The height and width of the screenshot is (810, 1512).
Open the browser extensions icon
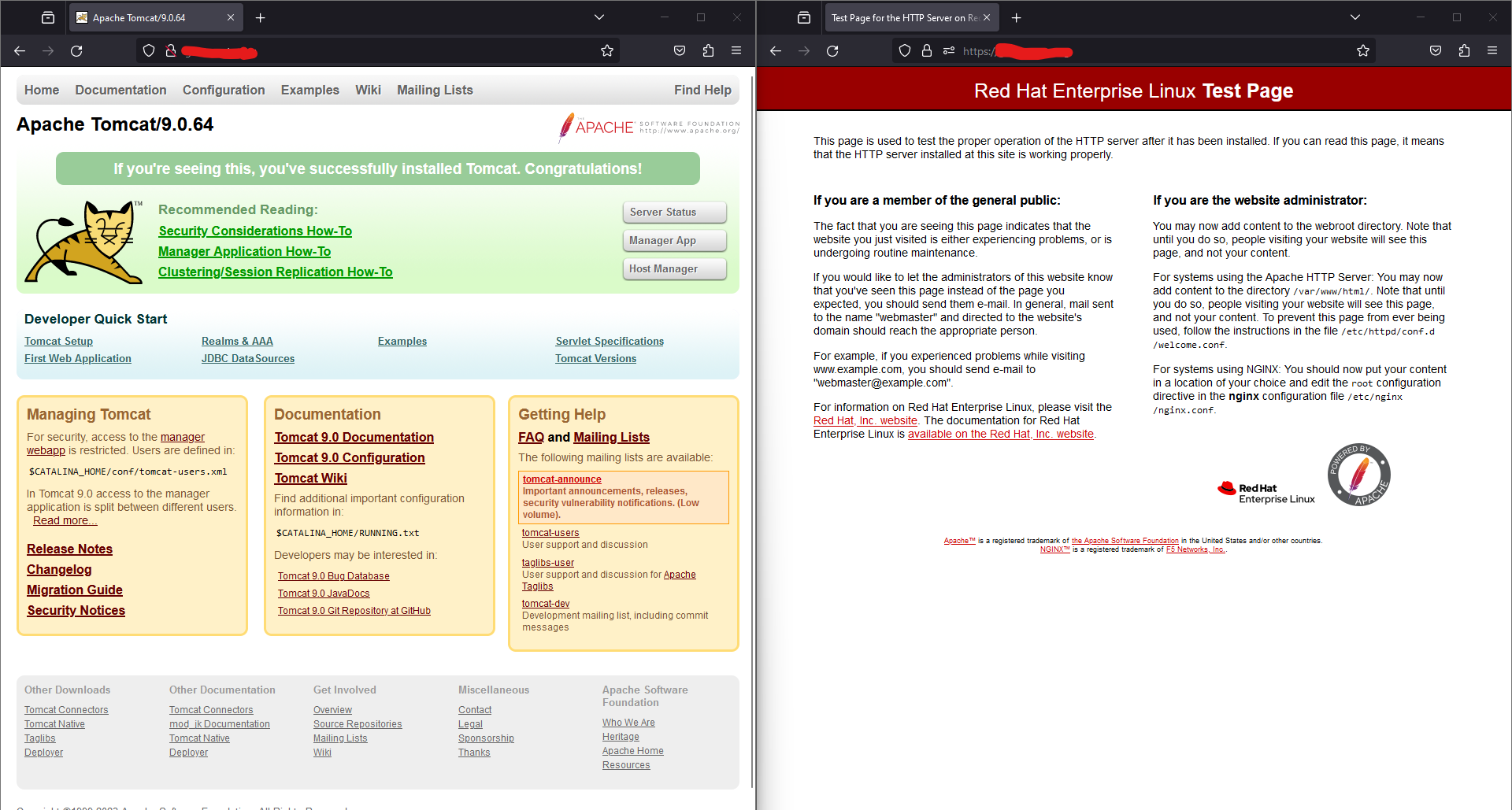click(x=707, y=50)
